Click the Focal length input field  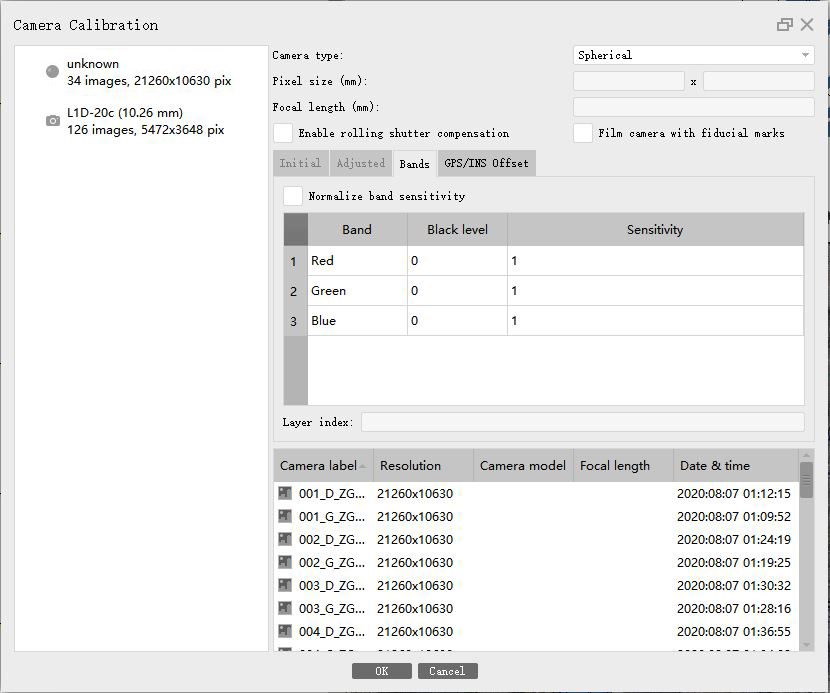tap(693, 107)
